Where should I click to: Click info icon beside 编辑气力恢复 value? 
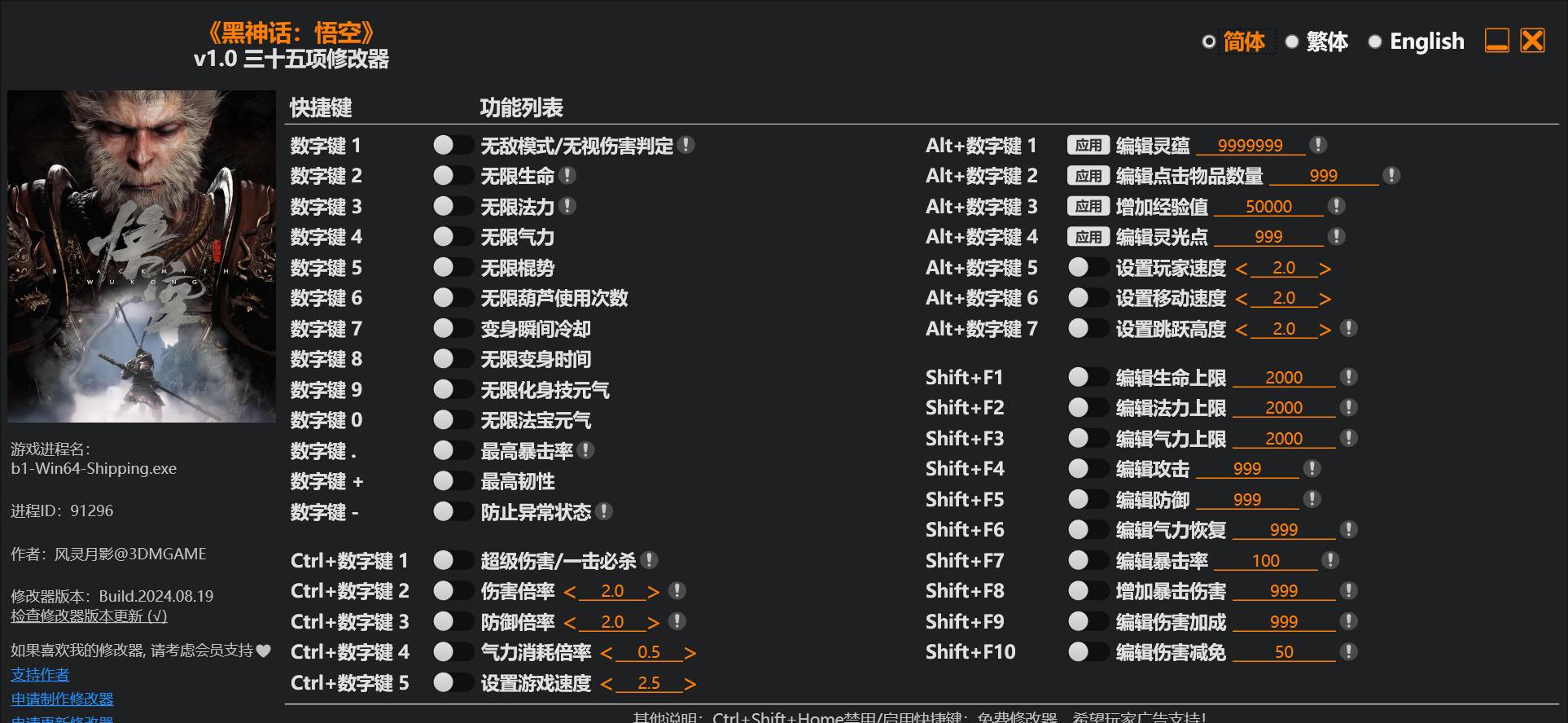click(1349, 529)
